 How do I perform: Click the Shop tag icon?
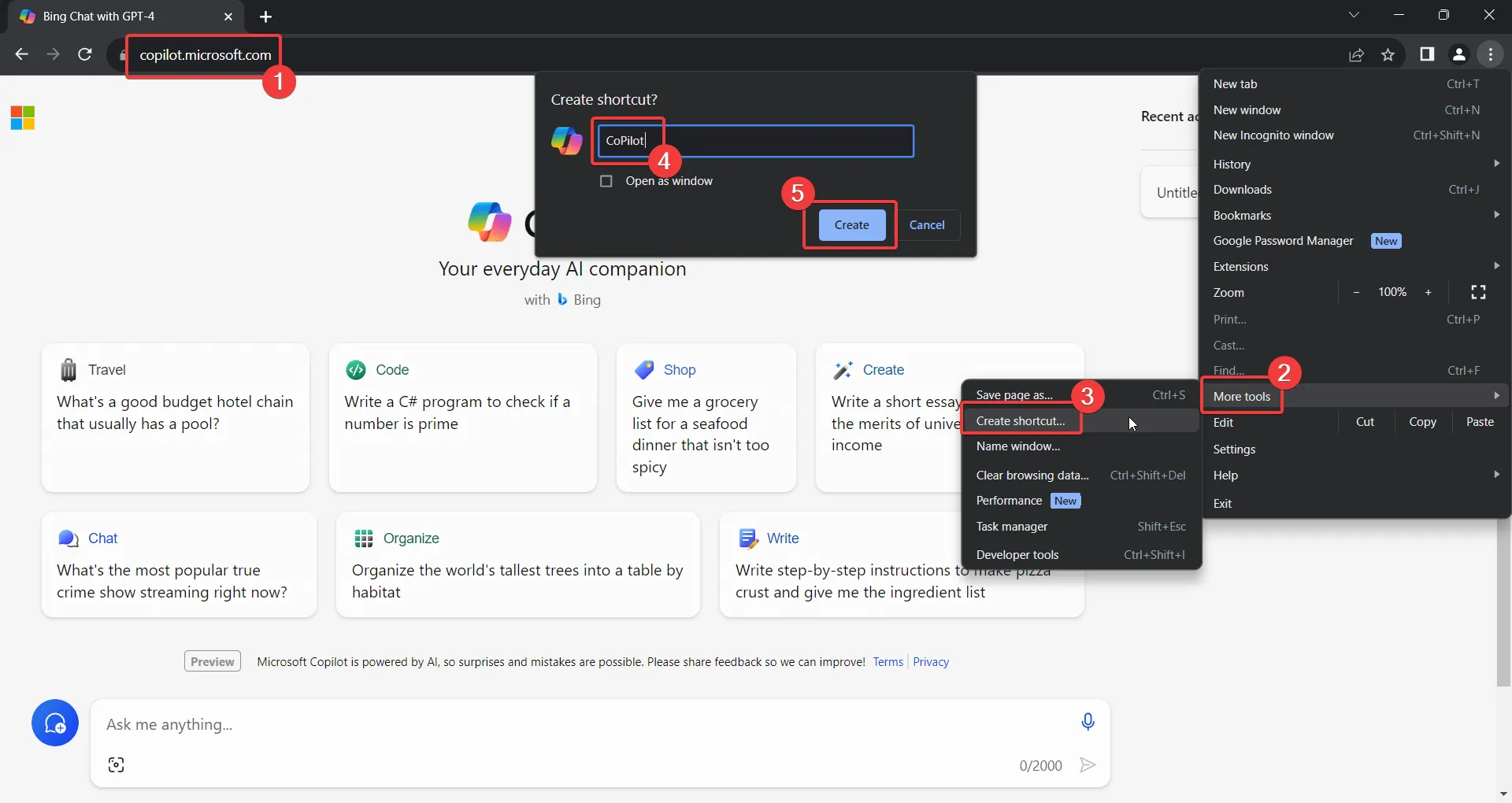[x=644, y=369]
